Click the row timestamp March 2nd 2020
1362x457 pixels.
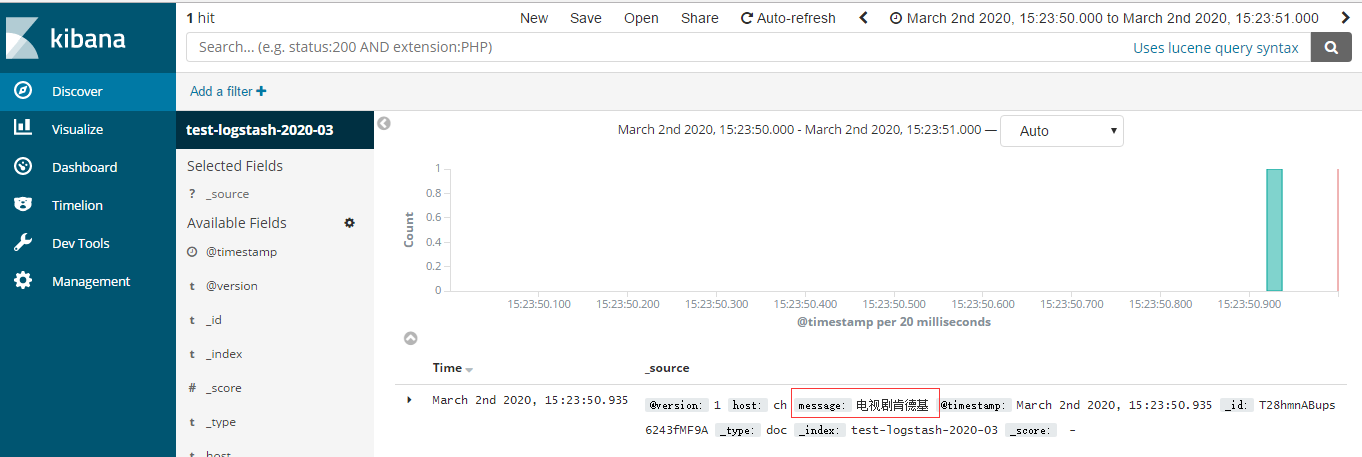pos(530,400)
